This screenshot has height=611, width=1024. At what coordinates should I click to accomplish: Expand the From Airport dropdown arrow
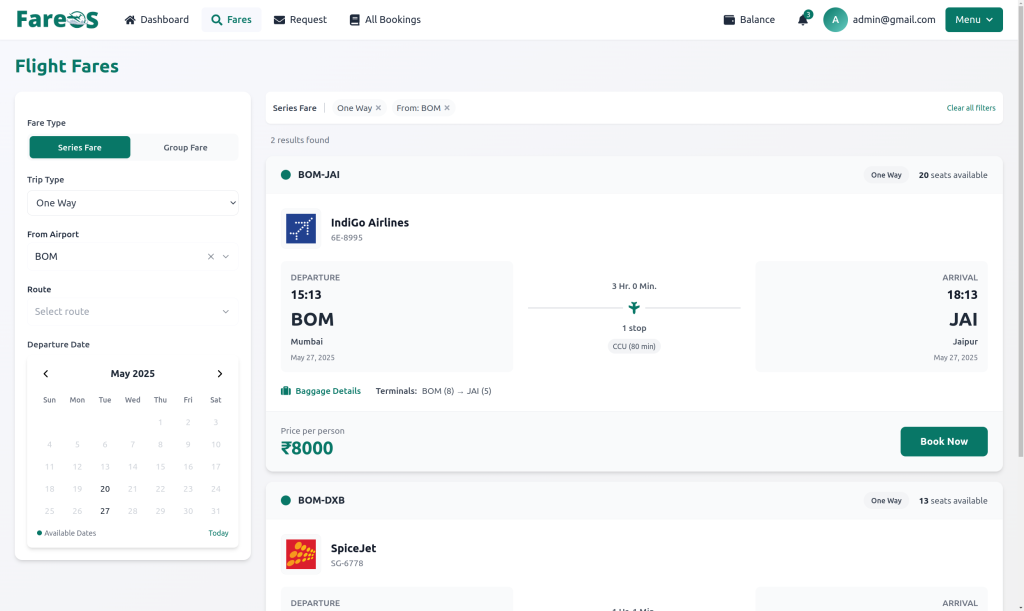point(226,257)
